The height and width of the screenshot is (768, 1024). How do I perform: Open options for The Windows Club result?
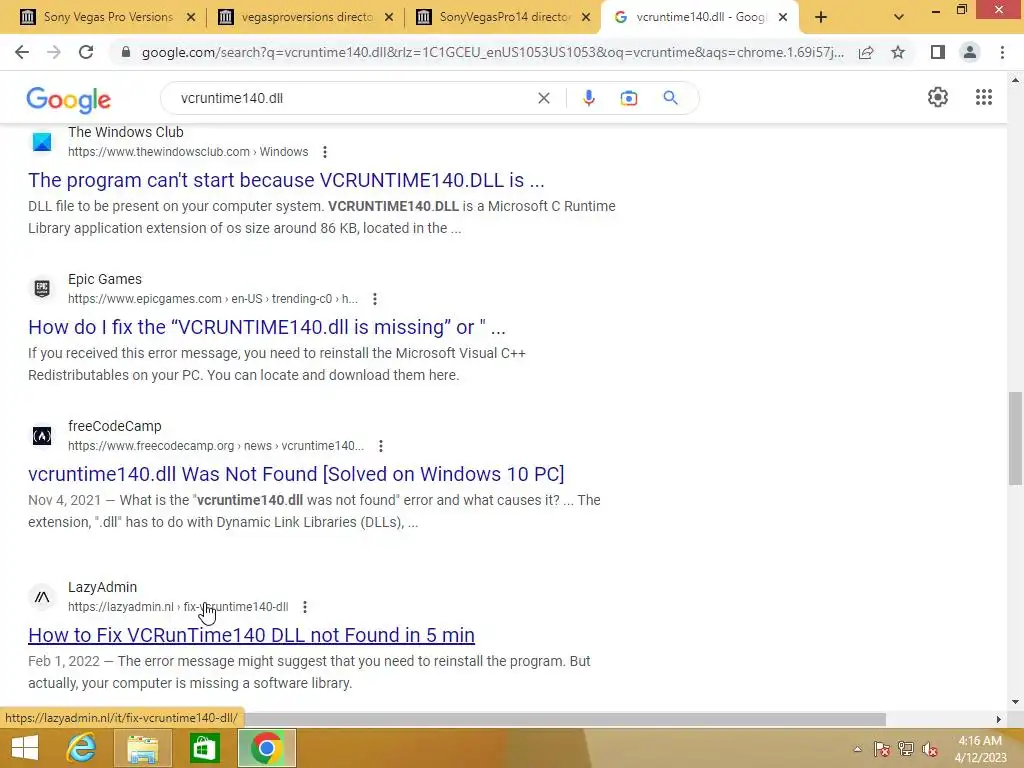pyautogui.click(x=325, y=152)
